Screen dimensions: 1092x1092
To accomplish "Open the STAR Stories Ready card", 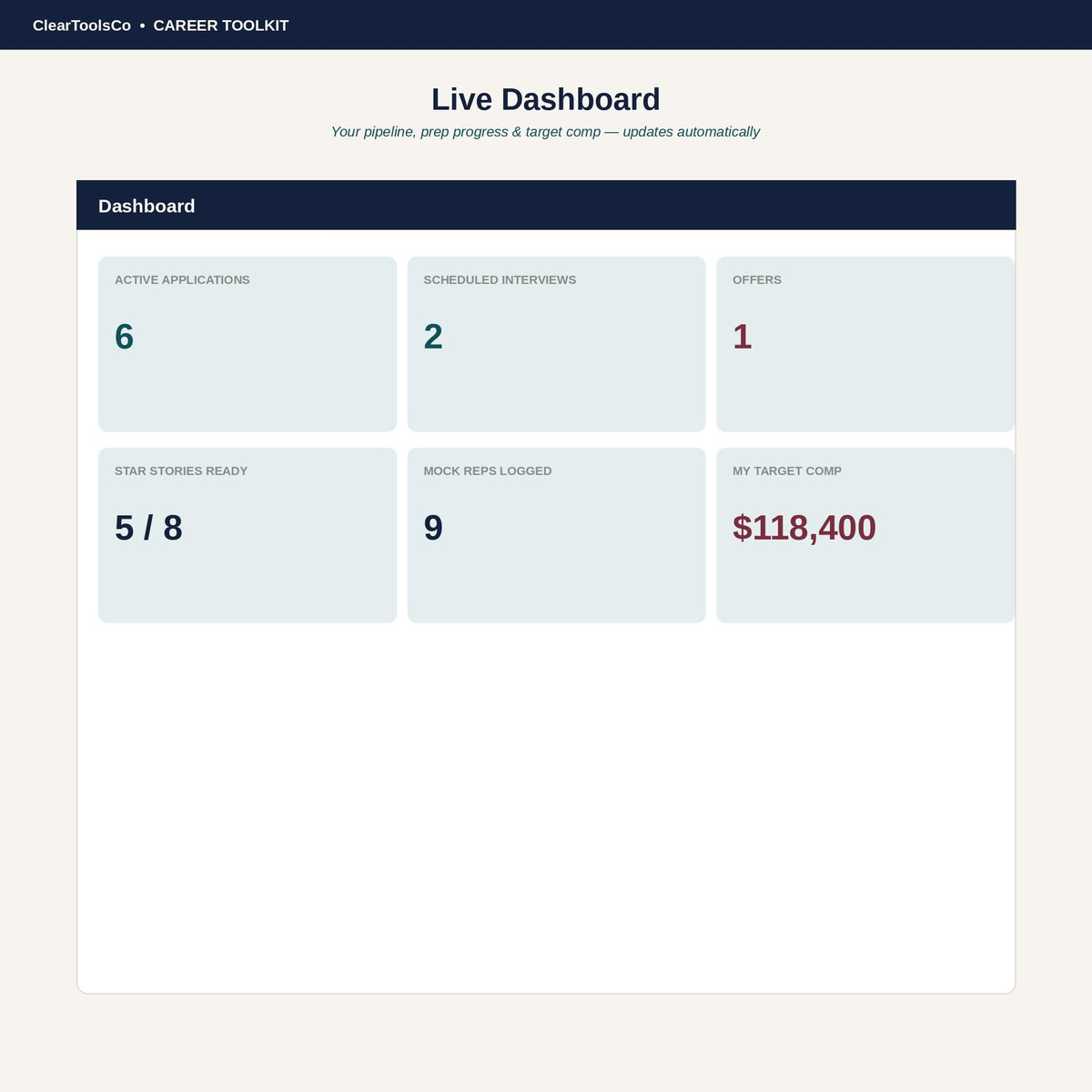I will point(248,535).
